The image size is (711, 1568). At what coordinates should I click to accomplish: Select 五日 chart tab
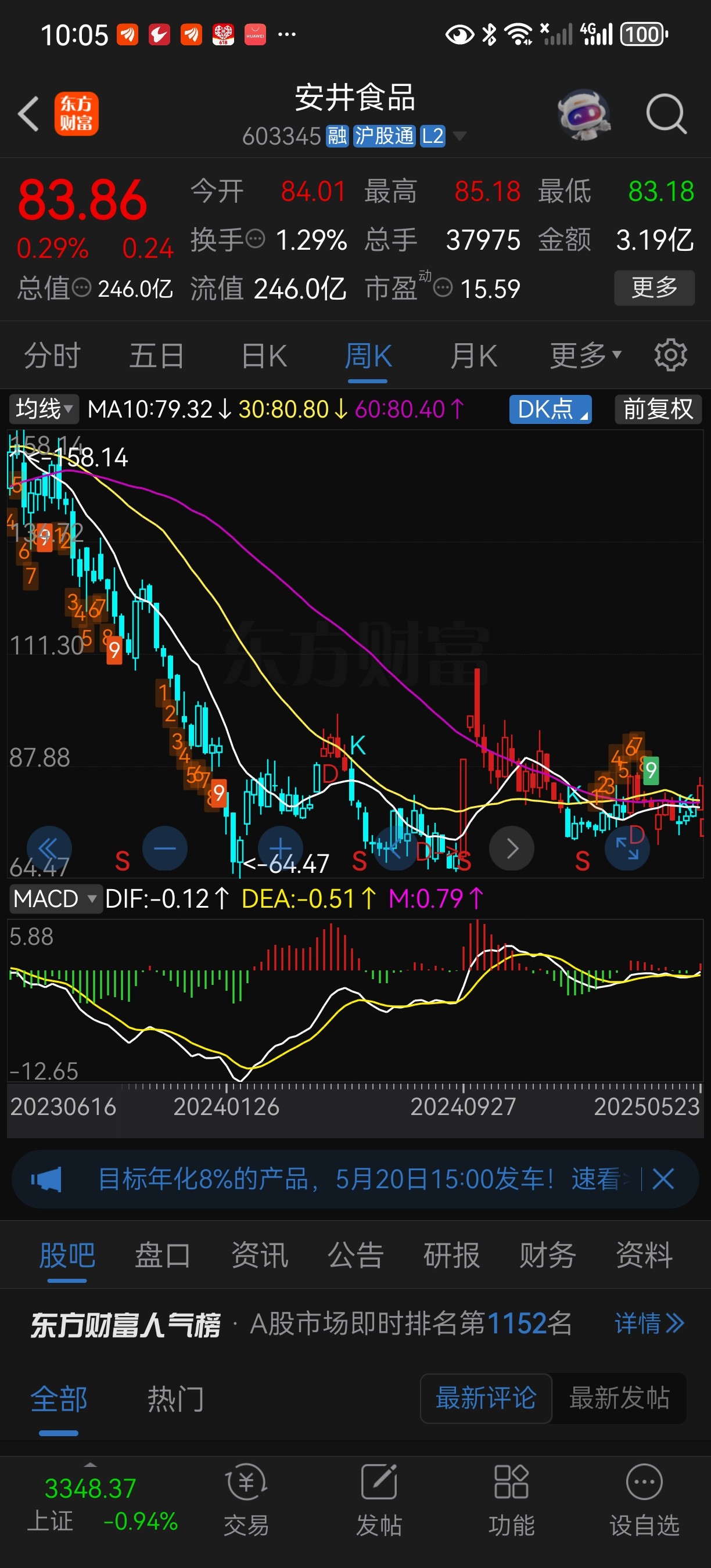coord(156,355)
